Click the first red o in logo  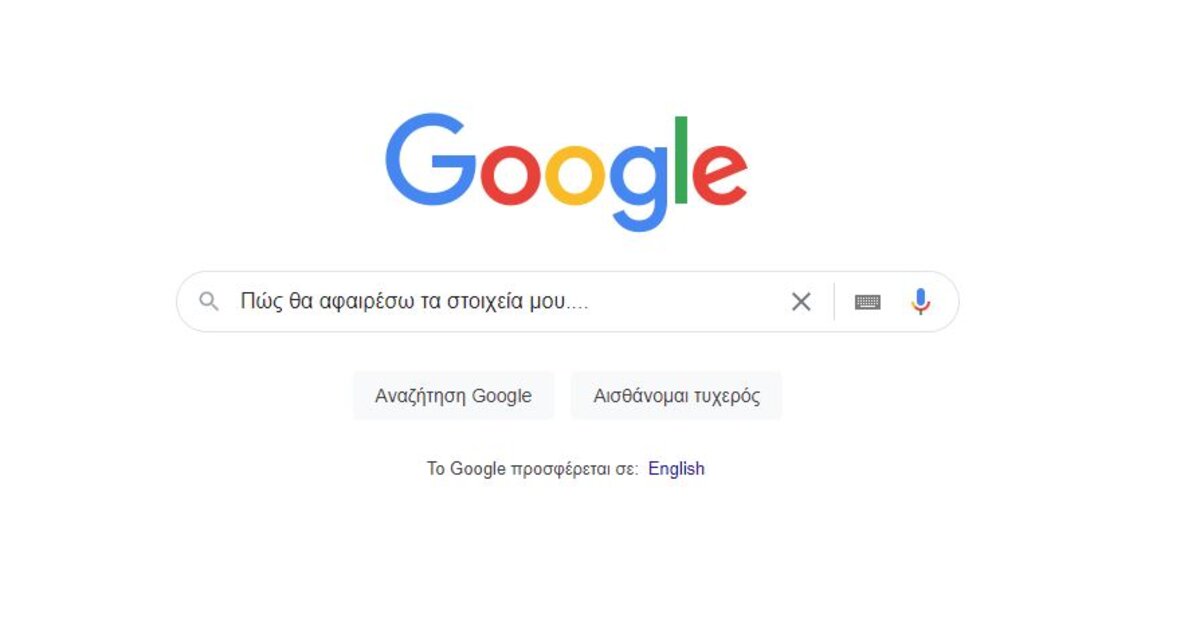pyautogui.click(x=510, y=175)
